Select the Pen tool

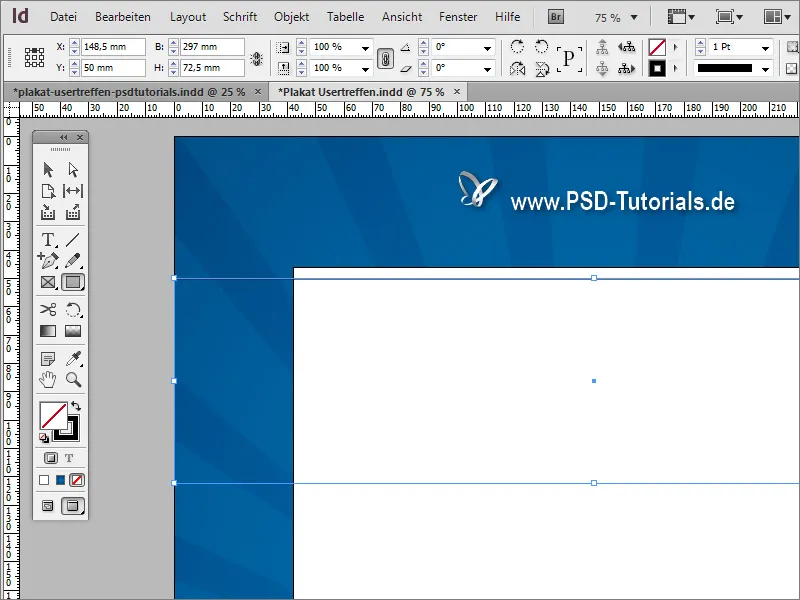tap(48, 261)
